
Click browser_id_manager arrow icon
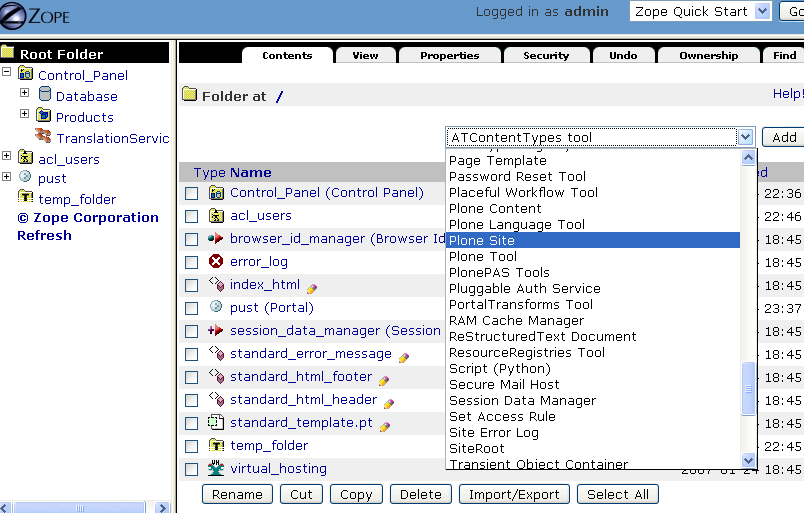tap(216, 239)
